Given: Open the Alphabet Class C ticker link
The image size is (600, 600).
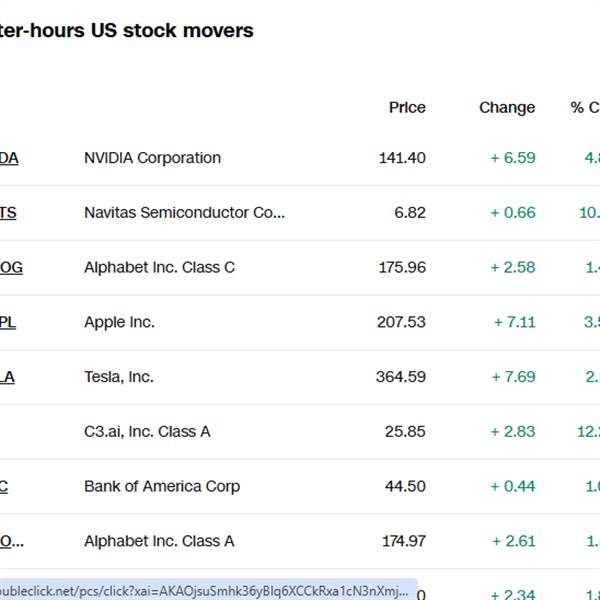Looking at the screenshot, I should [11, 267].
